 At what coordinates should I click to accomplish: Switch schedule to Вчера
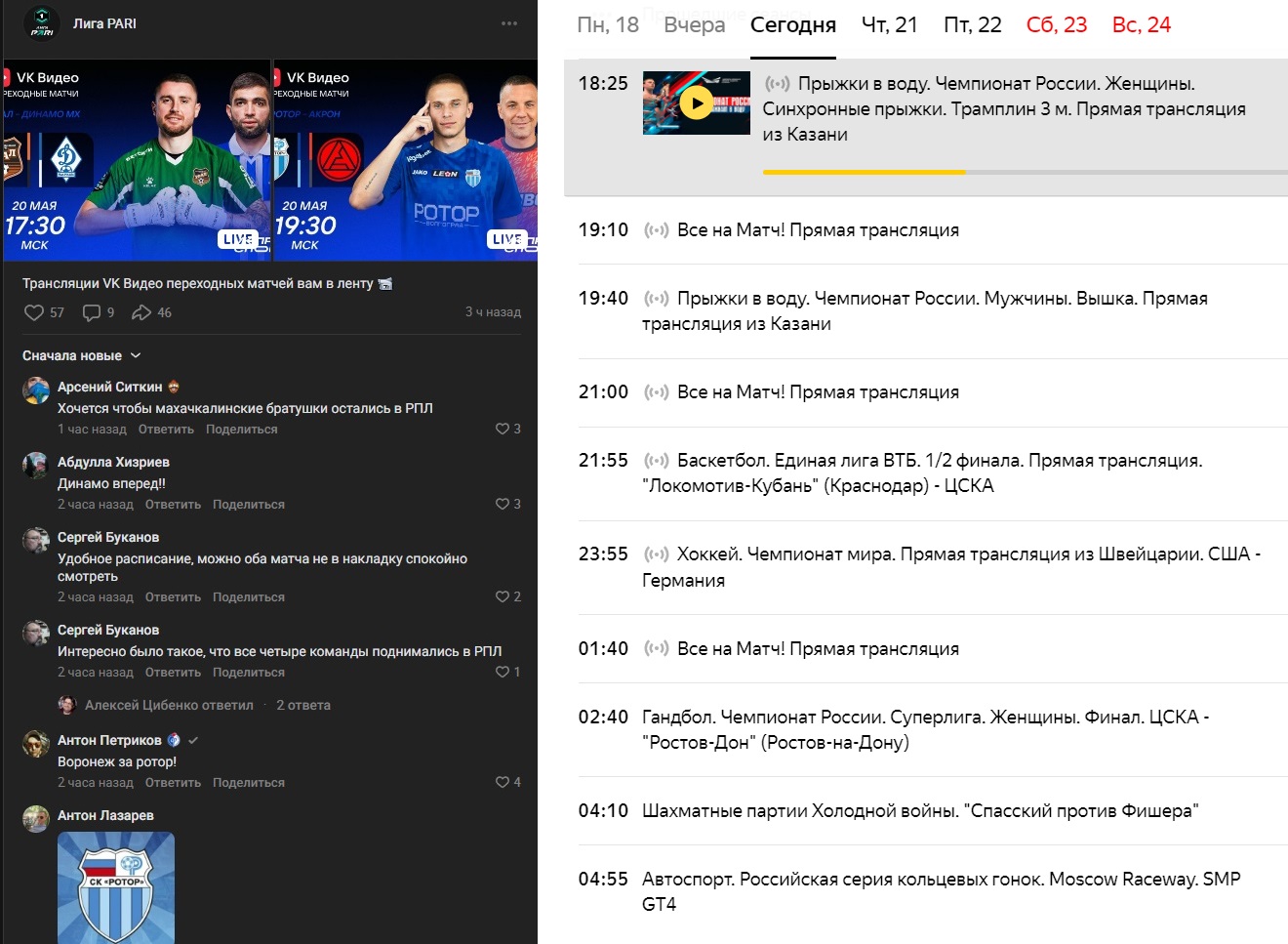(695, 25)
